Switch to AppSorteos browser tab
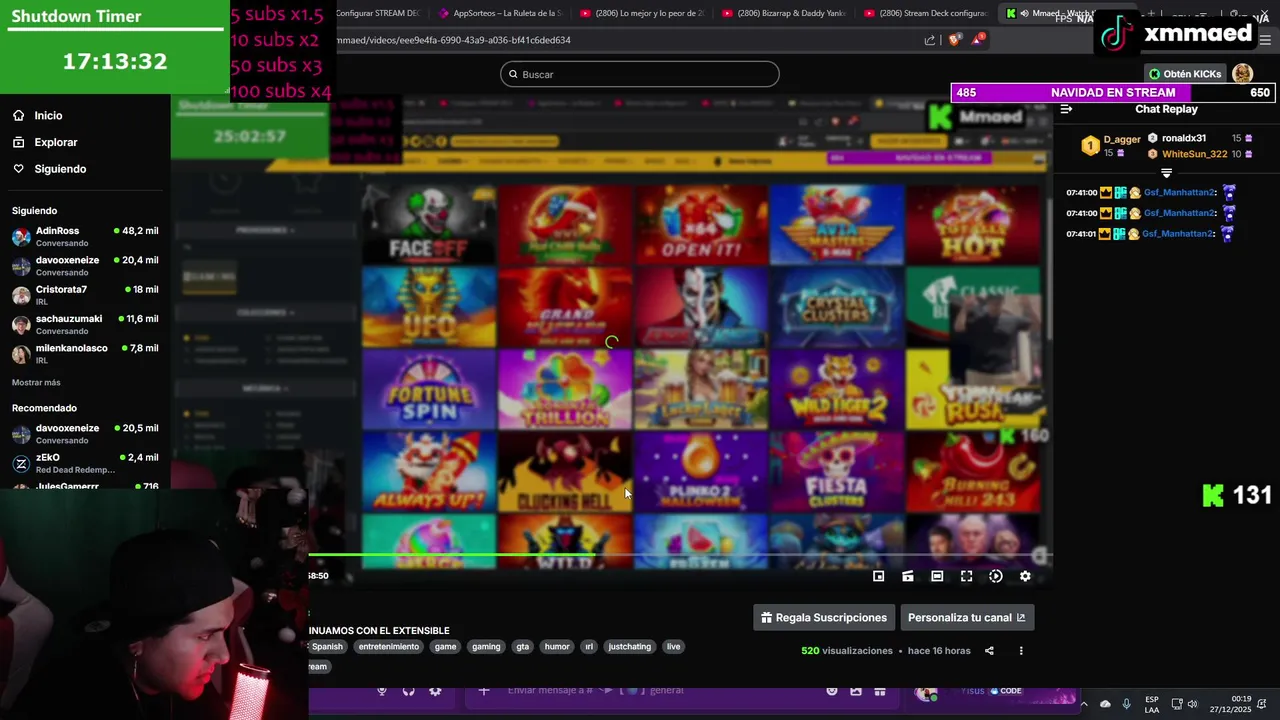Screen dimensions: 1280x720 coord(500,13)
